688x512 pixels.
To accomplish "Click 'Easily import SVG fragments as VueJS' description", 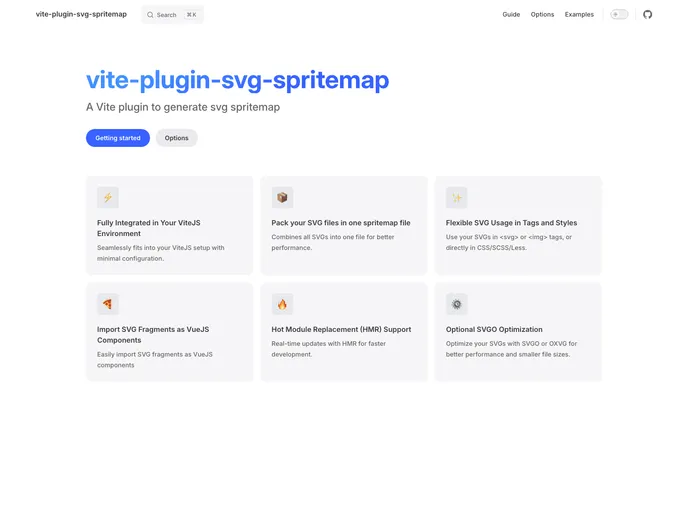I will [155, 360].
